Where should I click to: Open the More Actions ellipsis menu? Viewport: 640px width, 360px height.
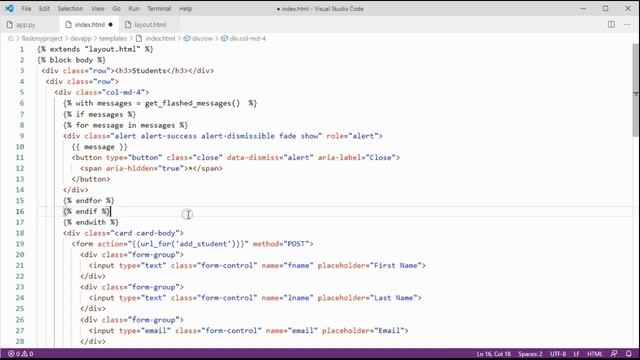[x=627, y=24]
